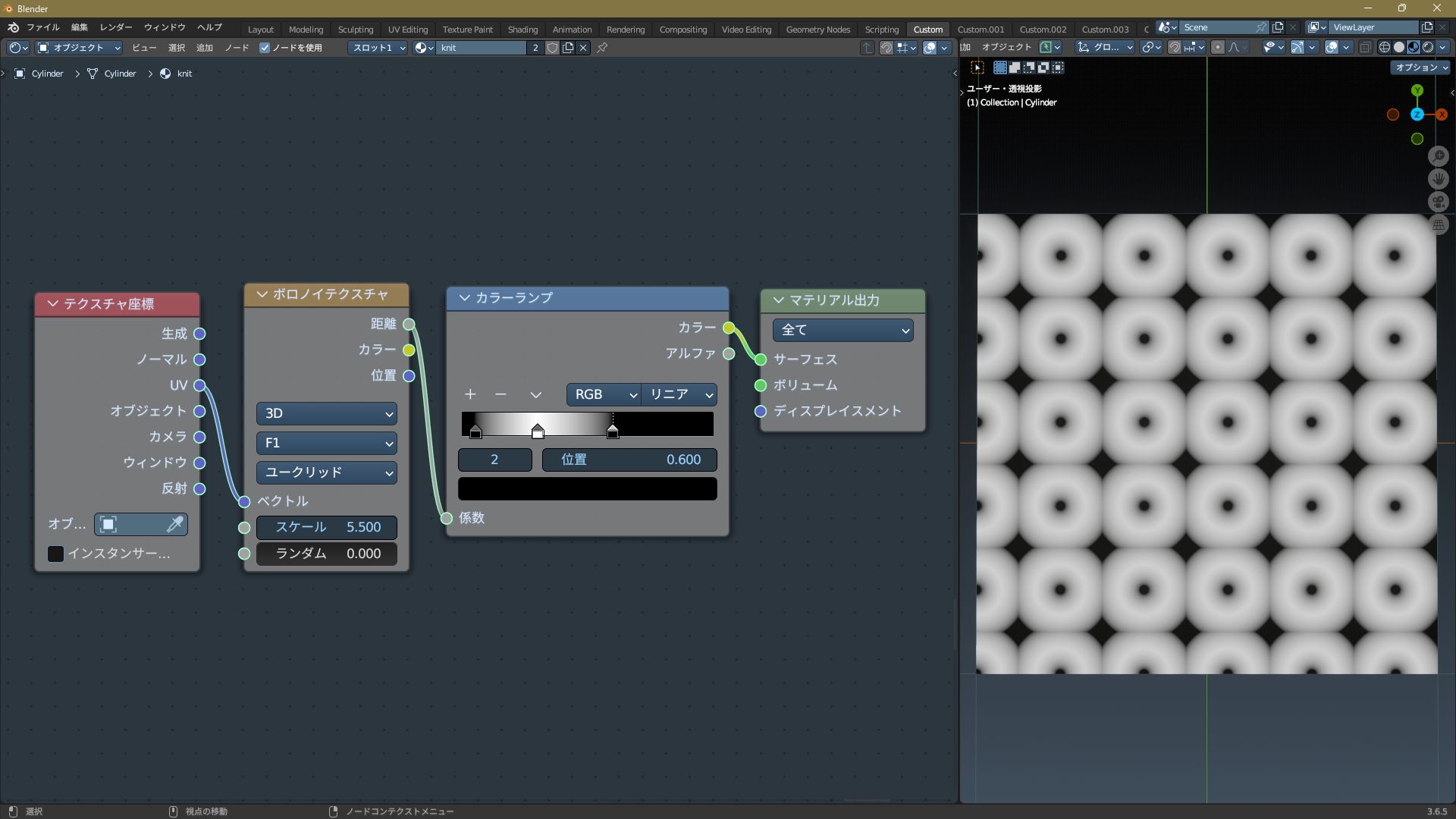This screenshot has width=1456, height=819.
Task: Click the pin icon beside knit material
Action: (x=602, y=48)
